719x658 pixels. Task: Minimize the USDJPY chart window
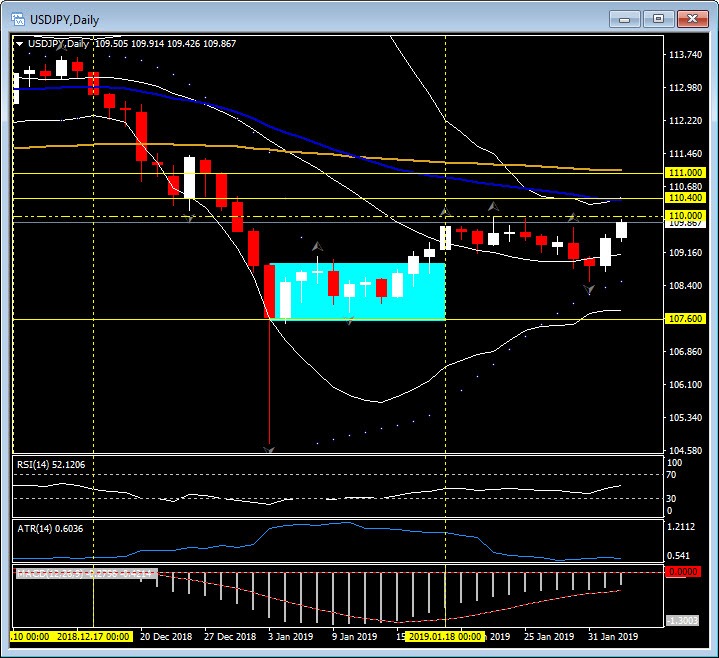(625, 19)
